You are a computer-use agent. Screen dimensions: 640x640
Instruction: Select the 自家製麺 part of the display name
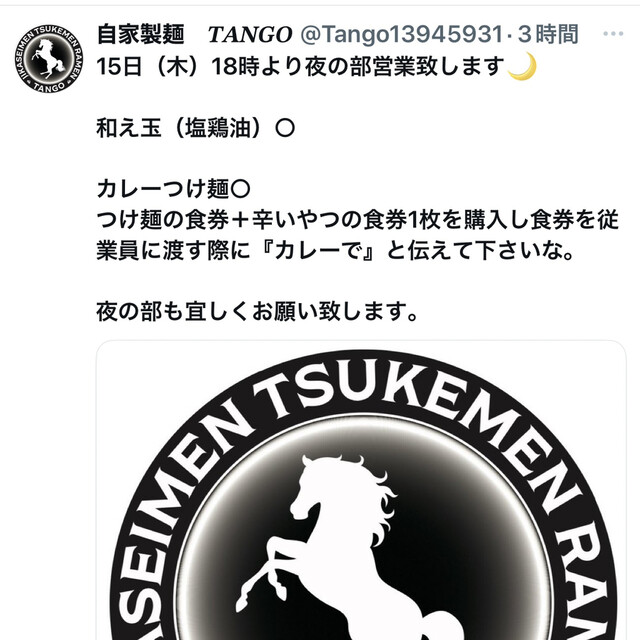click(x=141, y=34)
